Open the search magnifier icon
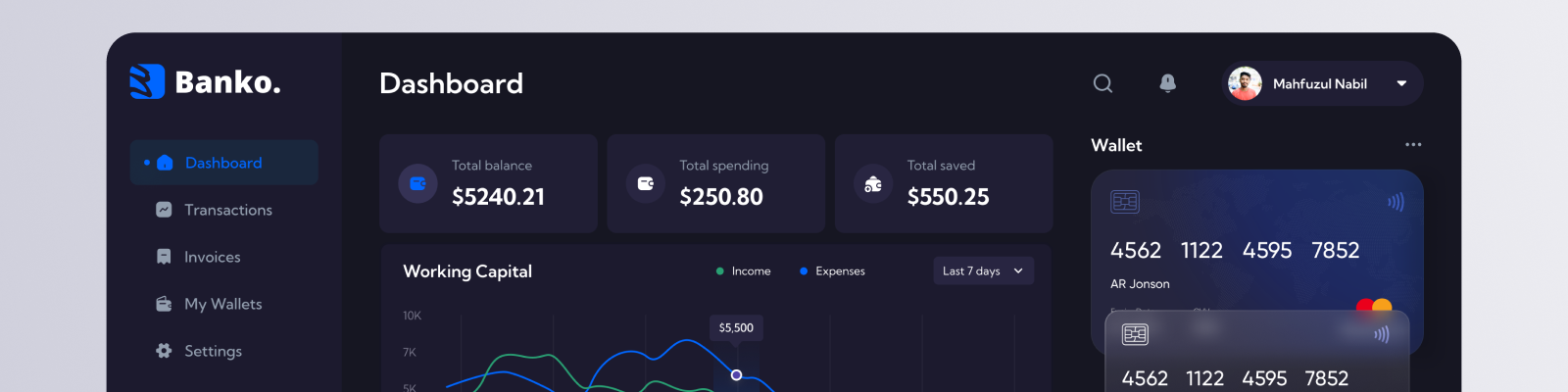 click(1102, 83)
